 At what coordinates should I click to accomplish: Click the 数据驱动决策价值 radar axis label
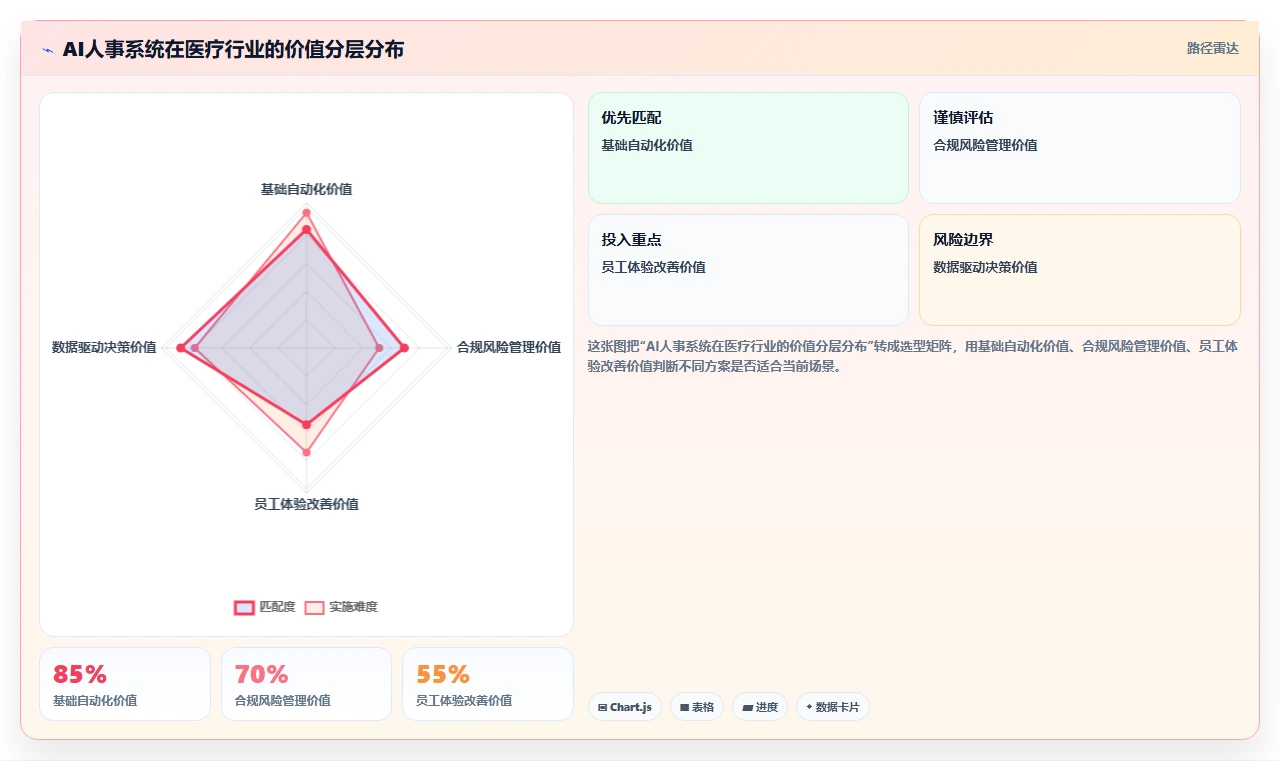click(104, 347)
